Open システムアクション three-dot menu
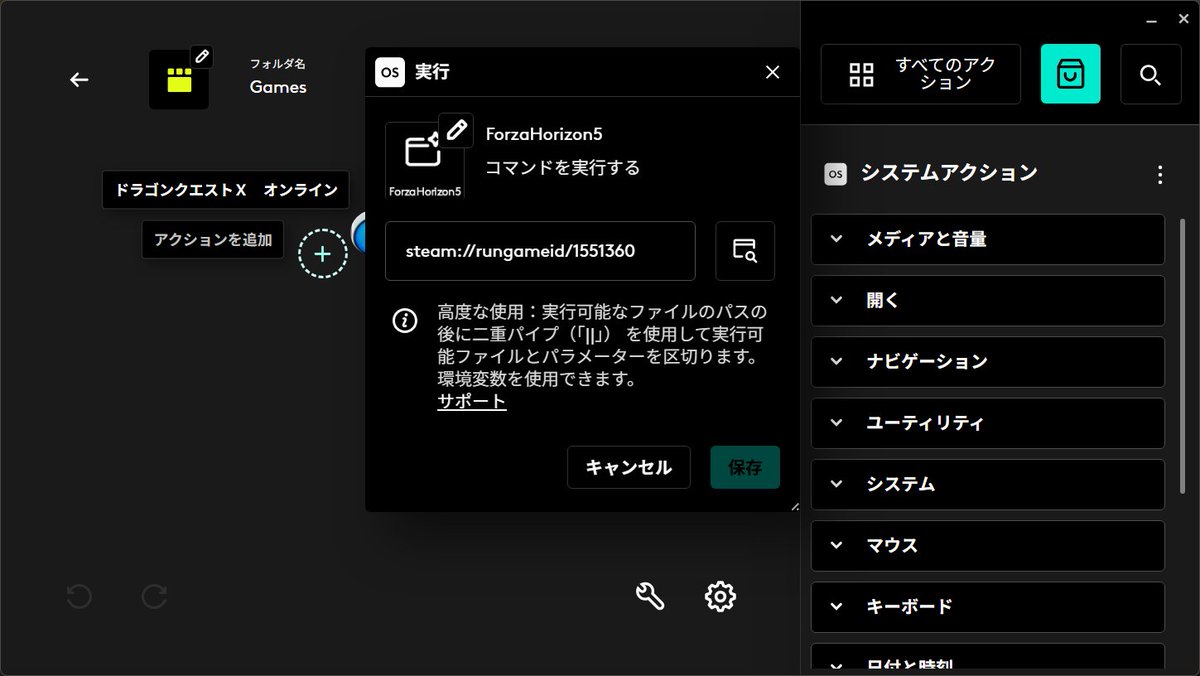The image size is (1200, 676). point(1160,175)
